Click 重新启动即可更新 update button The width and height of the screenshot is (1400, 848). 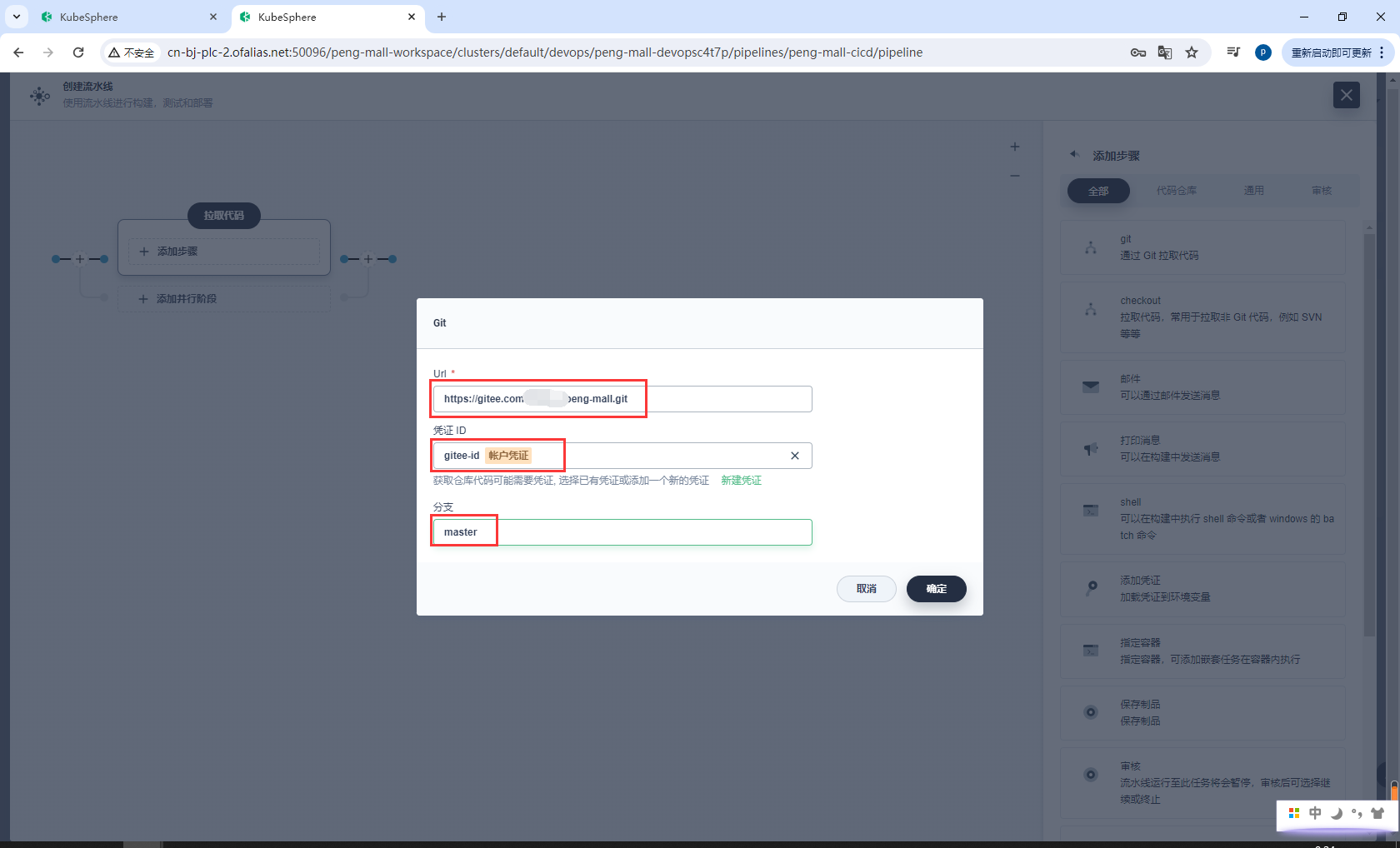[x=1331, y=52]
